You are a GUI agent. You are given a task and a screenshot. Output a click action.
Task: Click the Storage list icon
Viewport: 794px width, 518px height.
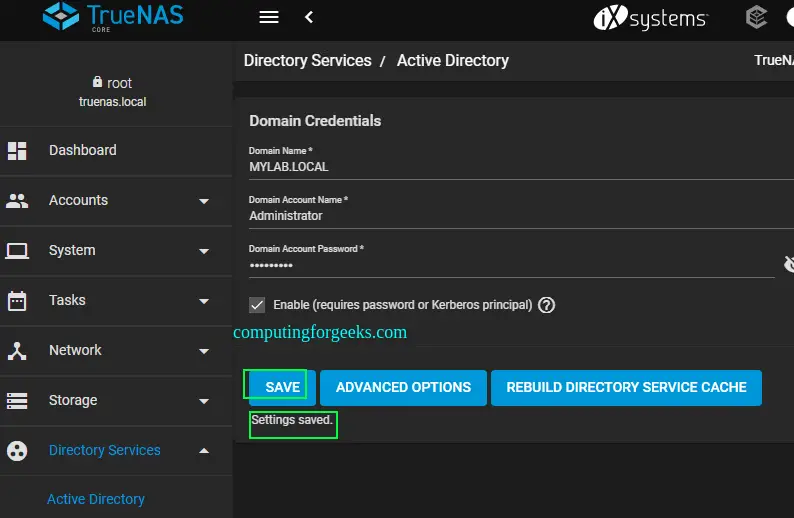point(17,401)
